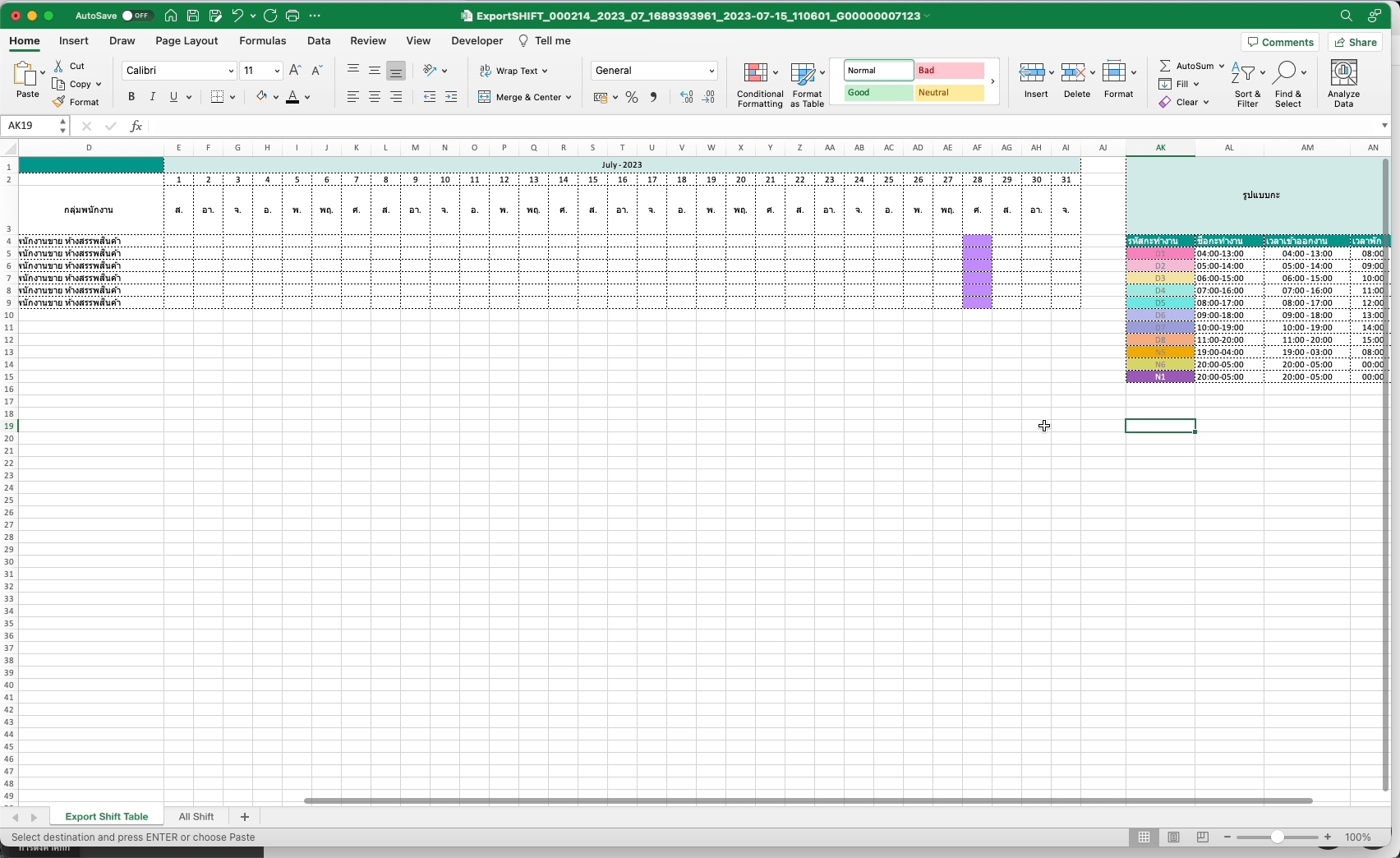Click the Name Box showing AK19
This screenshot has width=1400, height=858.
tap(30, 126)
